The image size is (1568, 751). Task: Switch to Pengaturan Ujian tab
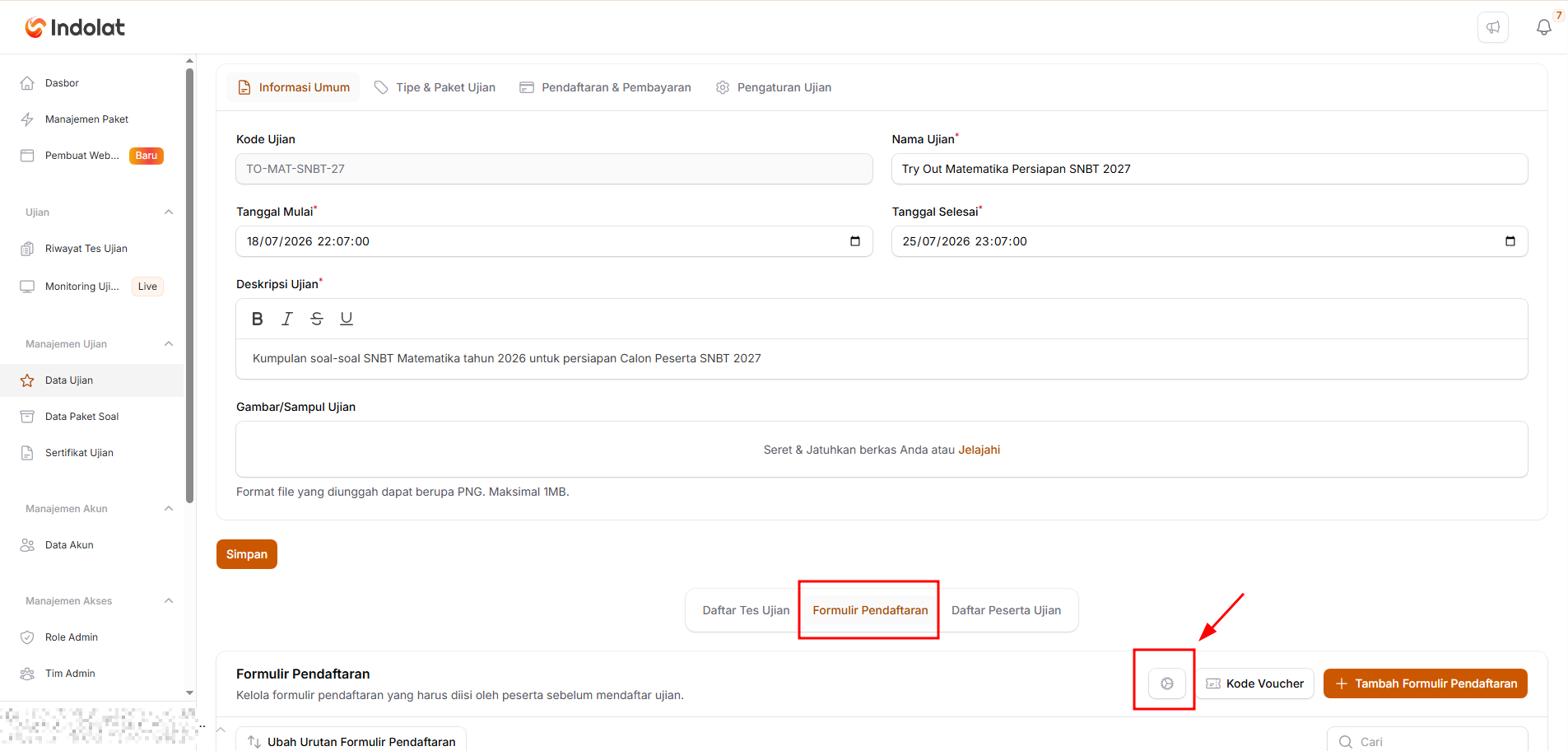(774, 87)
